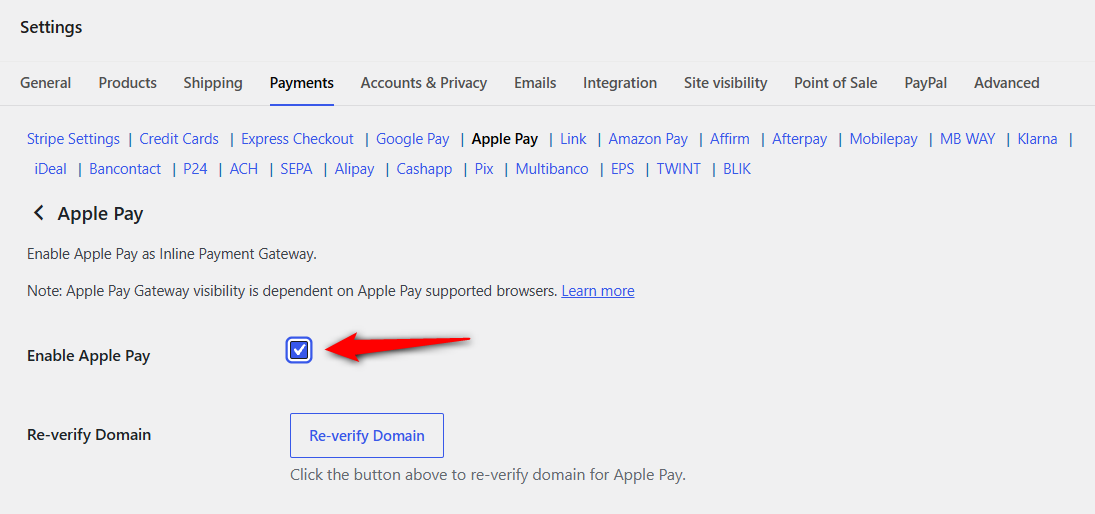Select the Apple Pay sub-section link
1095x514 pixels.
pyautogui.click(x=505, y=139)
